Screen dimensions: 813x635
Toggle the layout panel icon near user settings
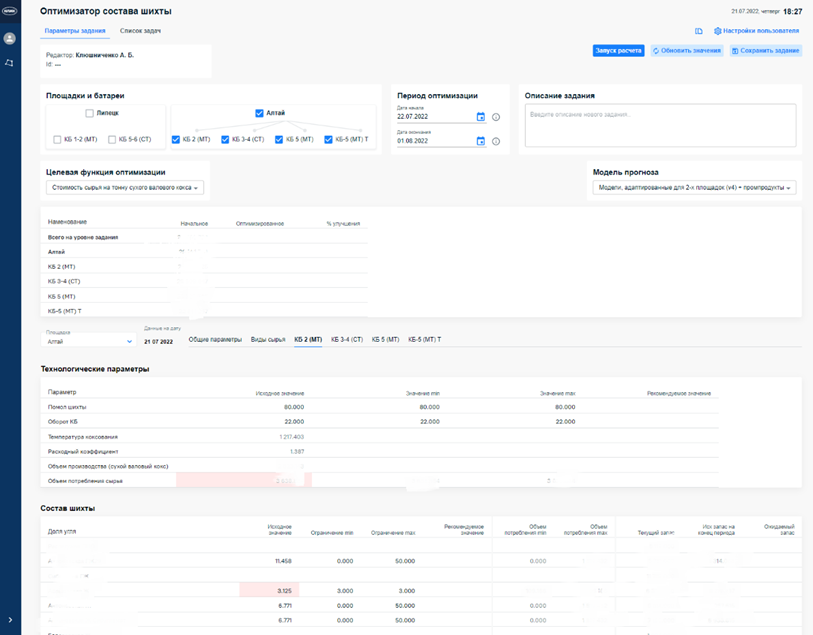tap(698, 31)
